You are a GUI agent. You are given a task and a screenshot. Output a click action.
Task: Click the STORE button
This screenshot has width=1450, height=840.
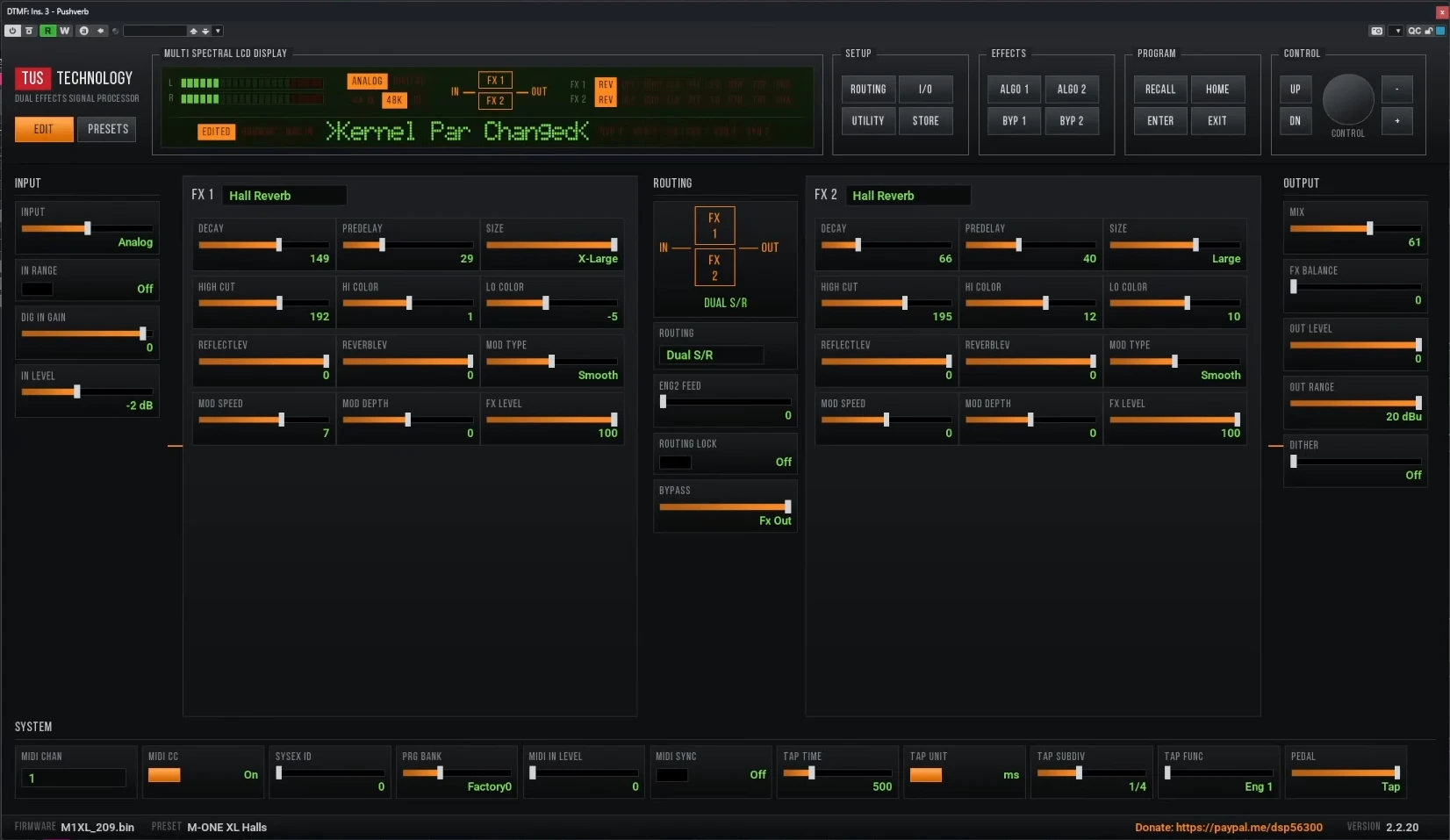925,121
